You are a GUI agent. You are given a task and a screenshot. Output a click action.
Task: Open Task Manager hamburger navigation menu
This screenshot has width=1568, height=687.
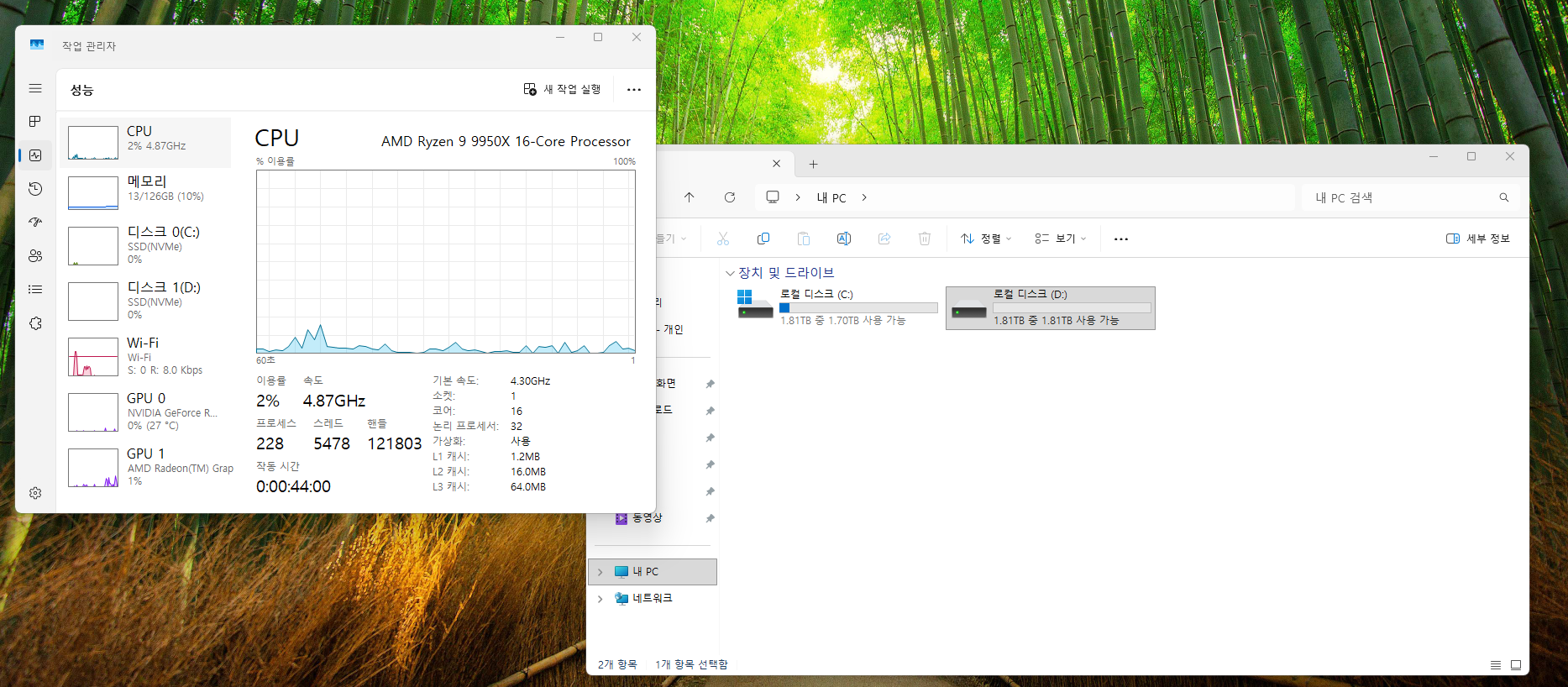click(35, 88)
